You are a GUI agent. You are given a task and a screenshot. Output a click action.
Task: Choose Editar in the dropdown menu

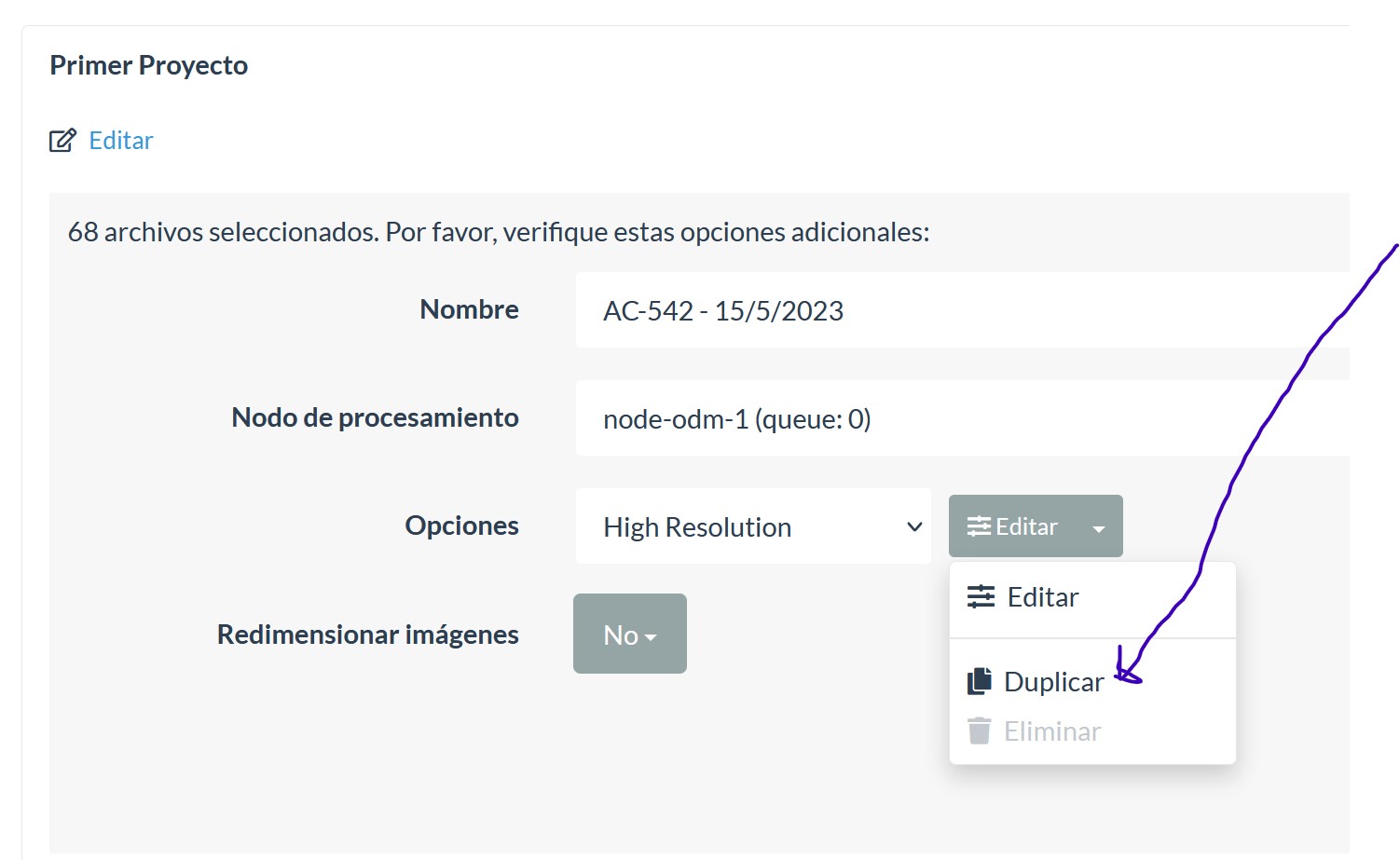1042,596
